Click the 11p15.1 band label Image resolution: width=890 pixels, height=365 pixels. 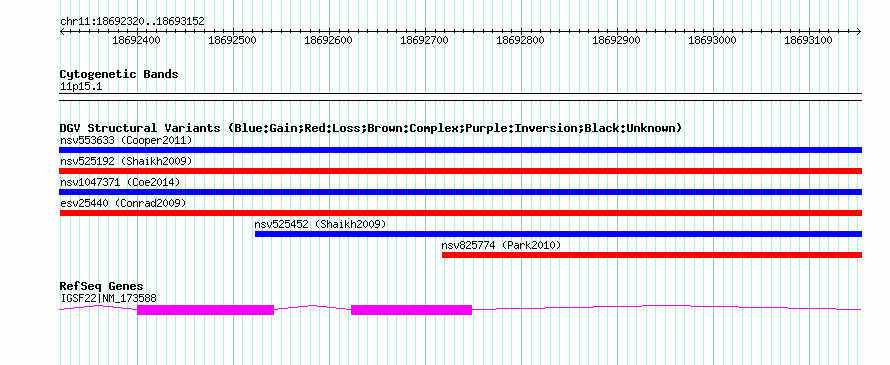click(81, 87)
